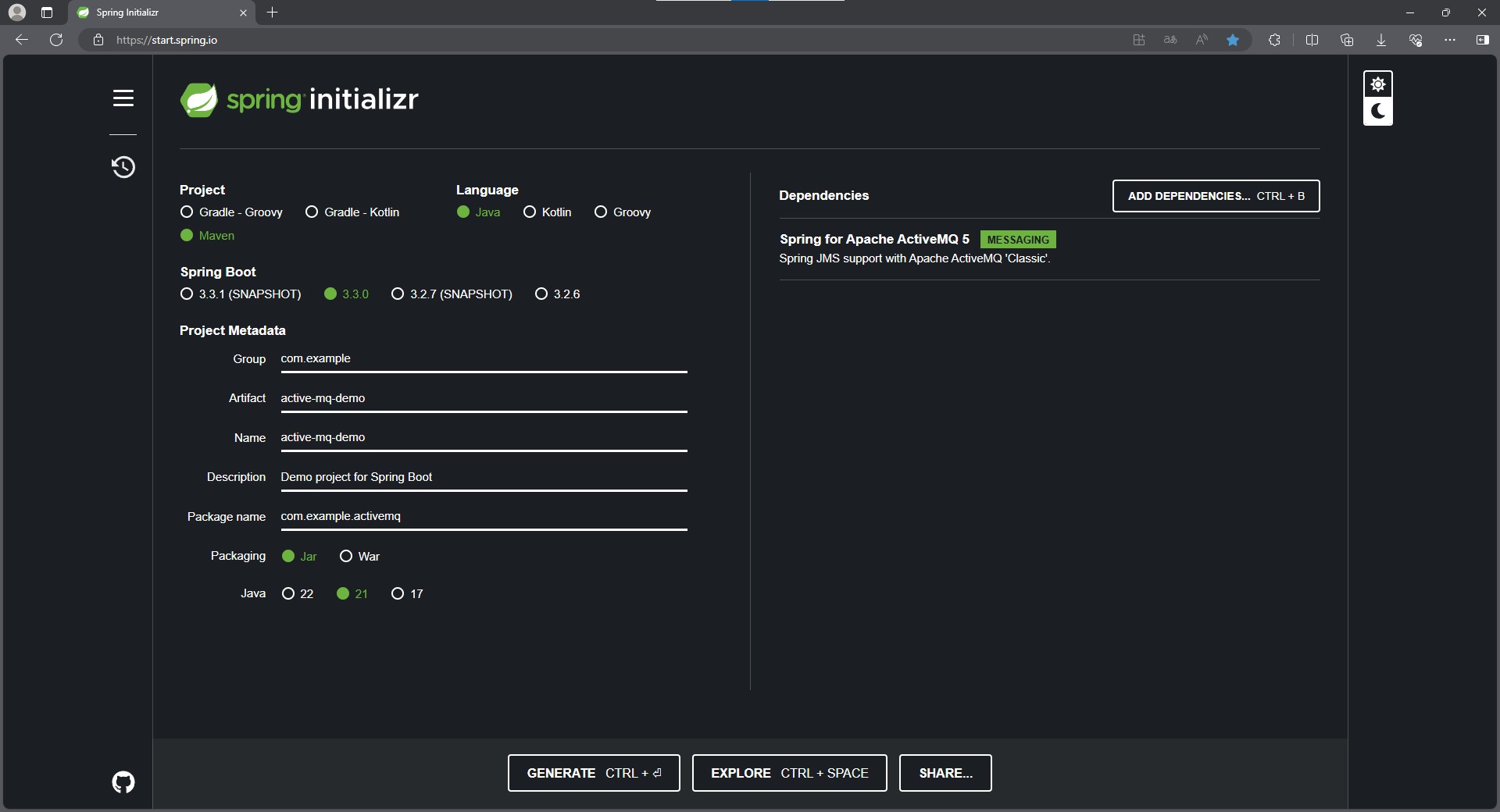Click the Generate button

click(594, 773)
